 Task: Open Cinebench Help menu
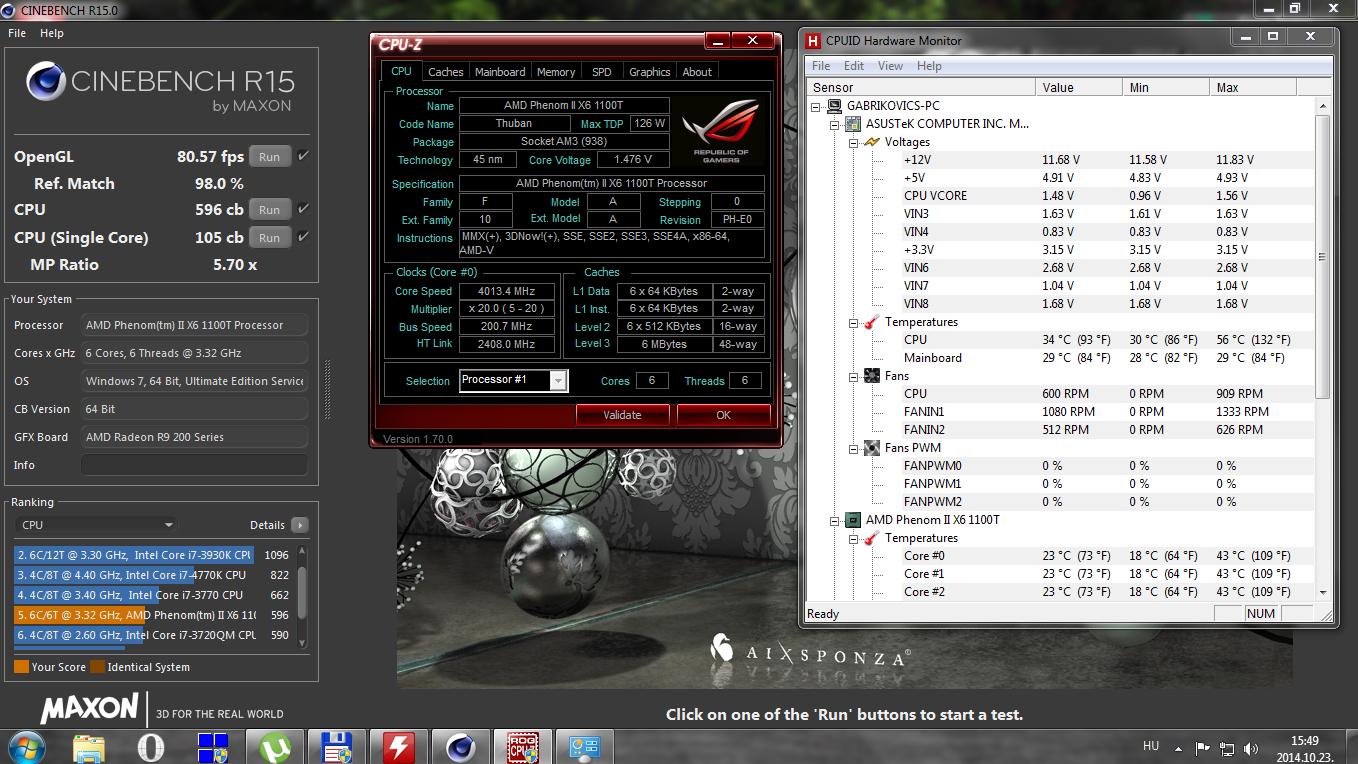(x=52, y=33)
